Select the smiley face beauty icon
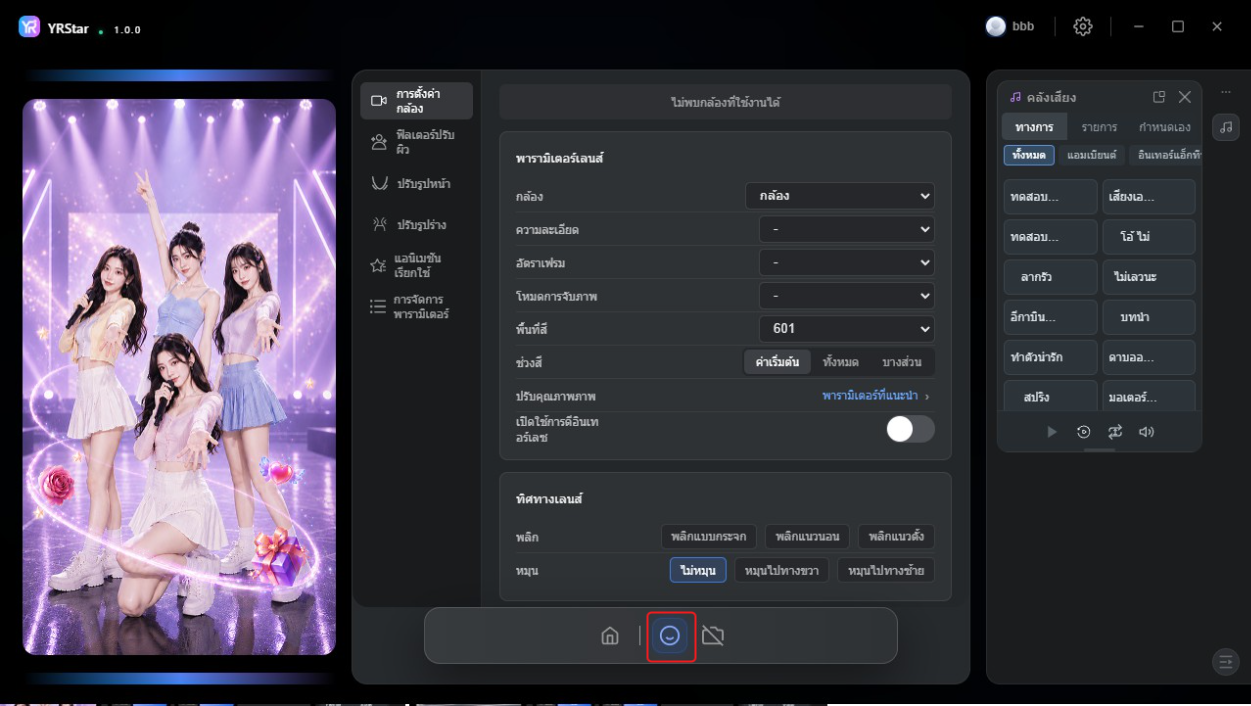The image size is (1251, 706). (670, 636)
